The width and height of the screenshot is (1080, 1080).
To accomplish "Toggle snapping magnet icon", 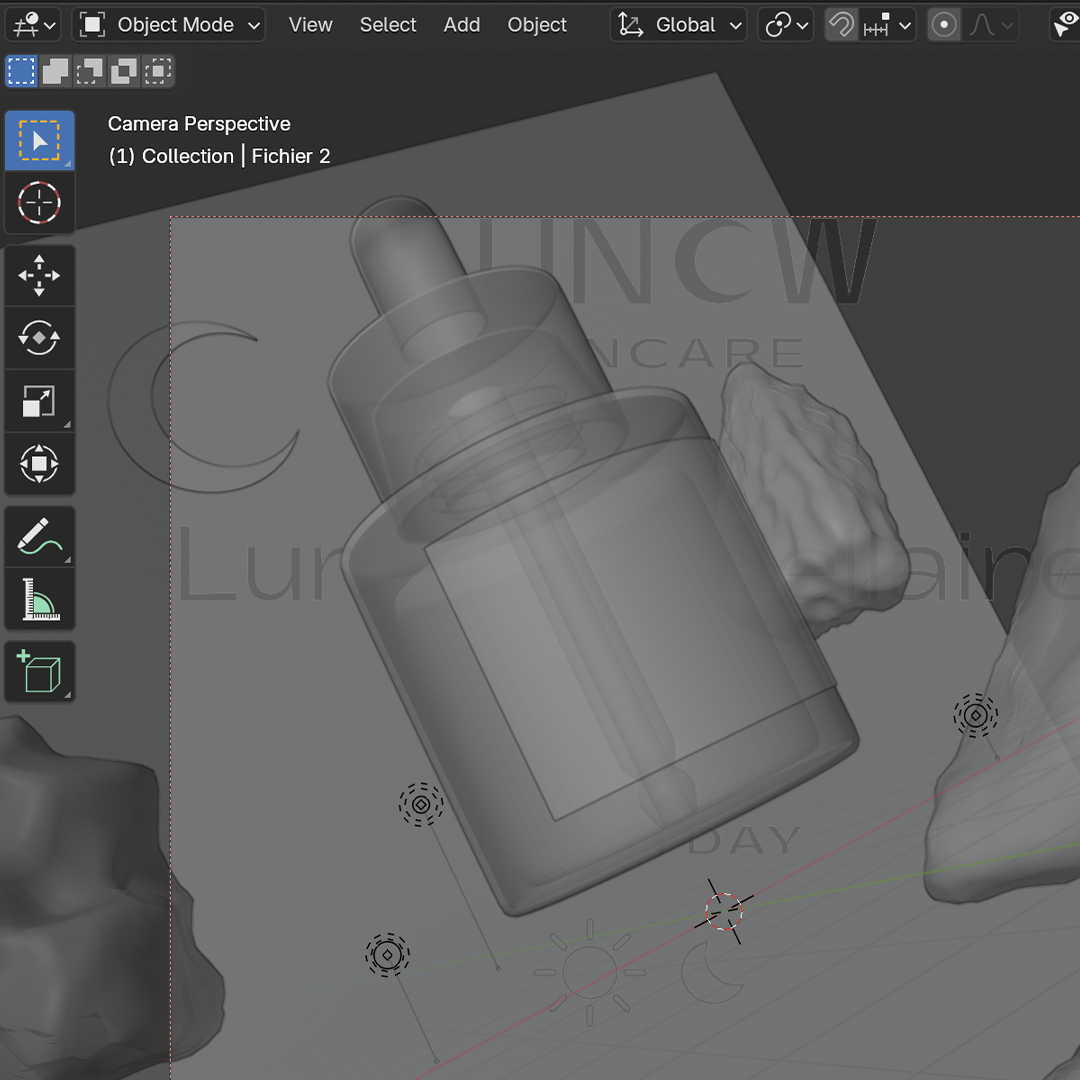I will [842, 25].
